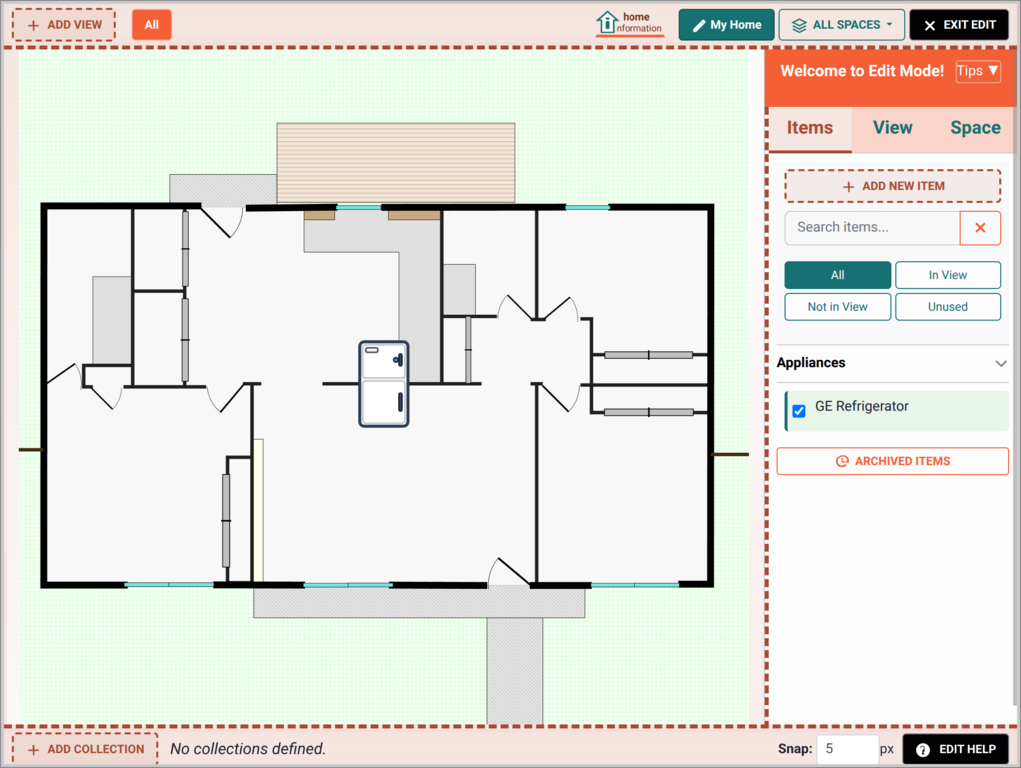Uncheck the GE Refrigerator checkbox
1021x768 pixels.
pos(799,411)
